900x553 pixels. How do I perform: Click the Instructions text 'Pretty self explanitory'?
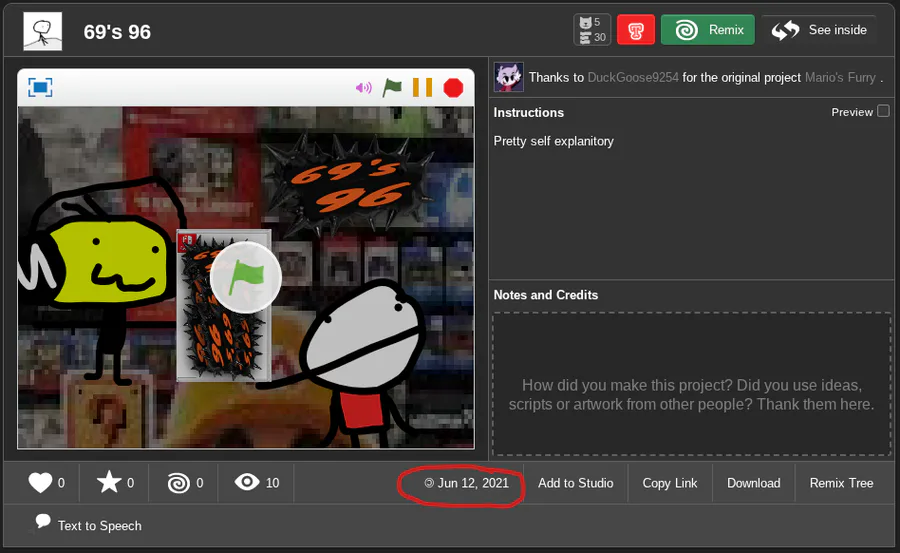point(553,141)
